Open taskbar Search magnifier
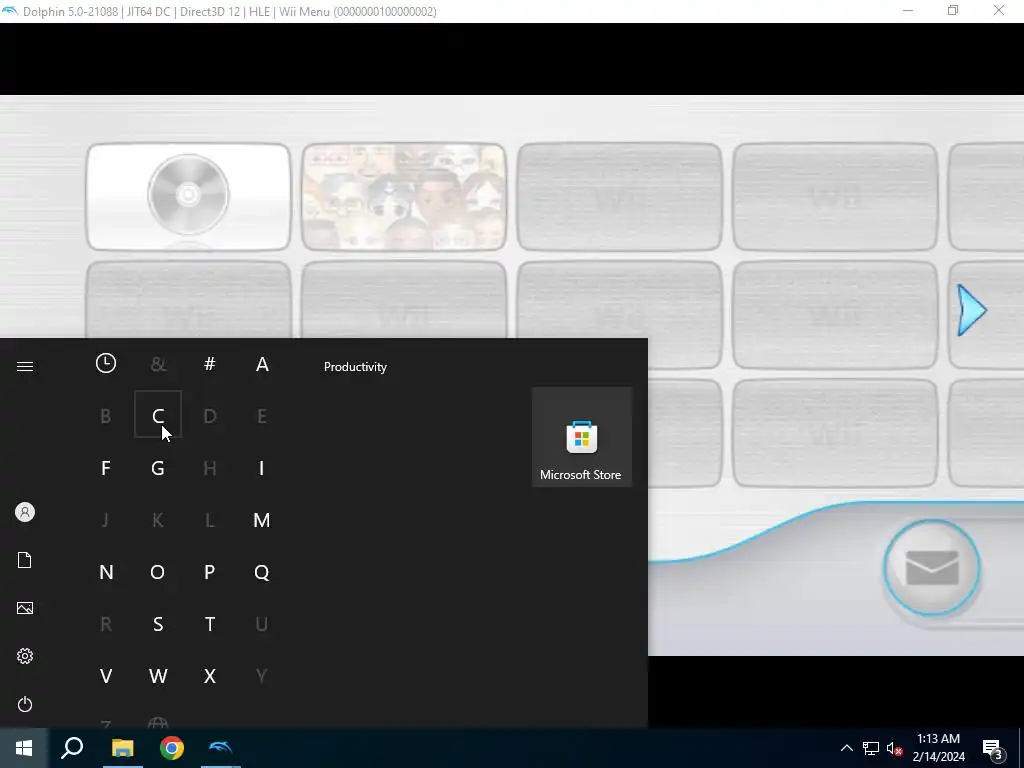The height and width of the screenshot is (768, 1024). (x=72, y=748)
